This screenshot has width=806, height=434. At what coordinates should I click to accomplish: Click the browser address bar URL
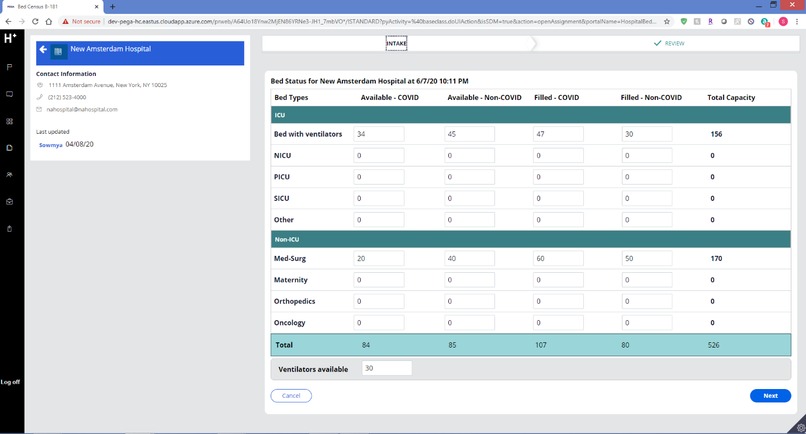[381, 22]
